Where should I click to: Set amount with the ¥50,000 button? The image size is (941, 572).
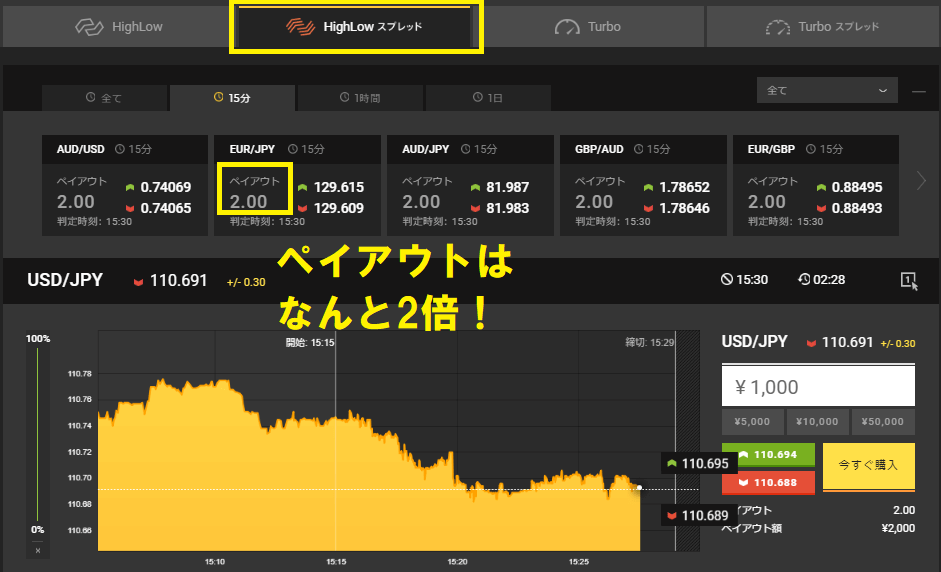click(882, 422)
